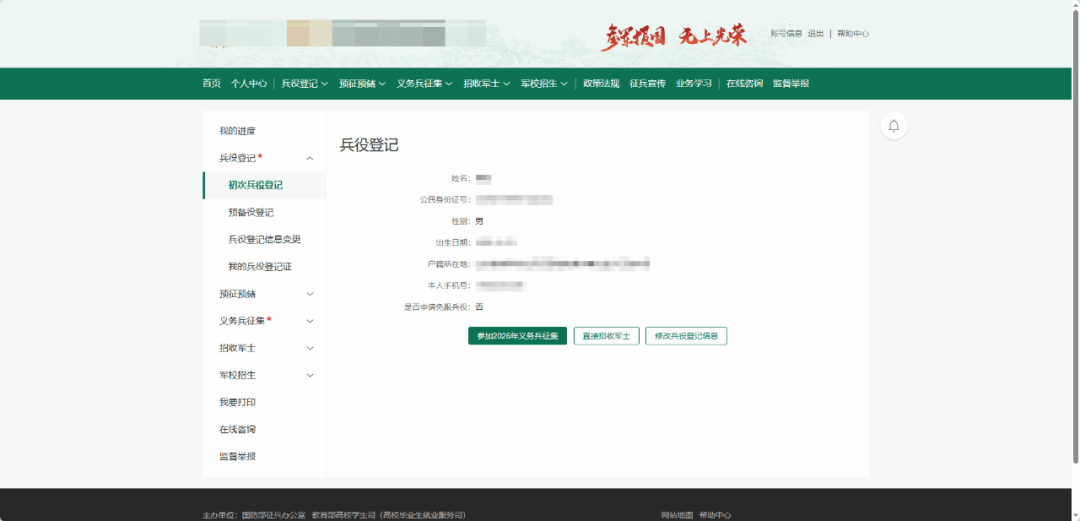The image size is (1080, 521).
Task: Open 帮助中心 link in header
Action: (853, 34)
